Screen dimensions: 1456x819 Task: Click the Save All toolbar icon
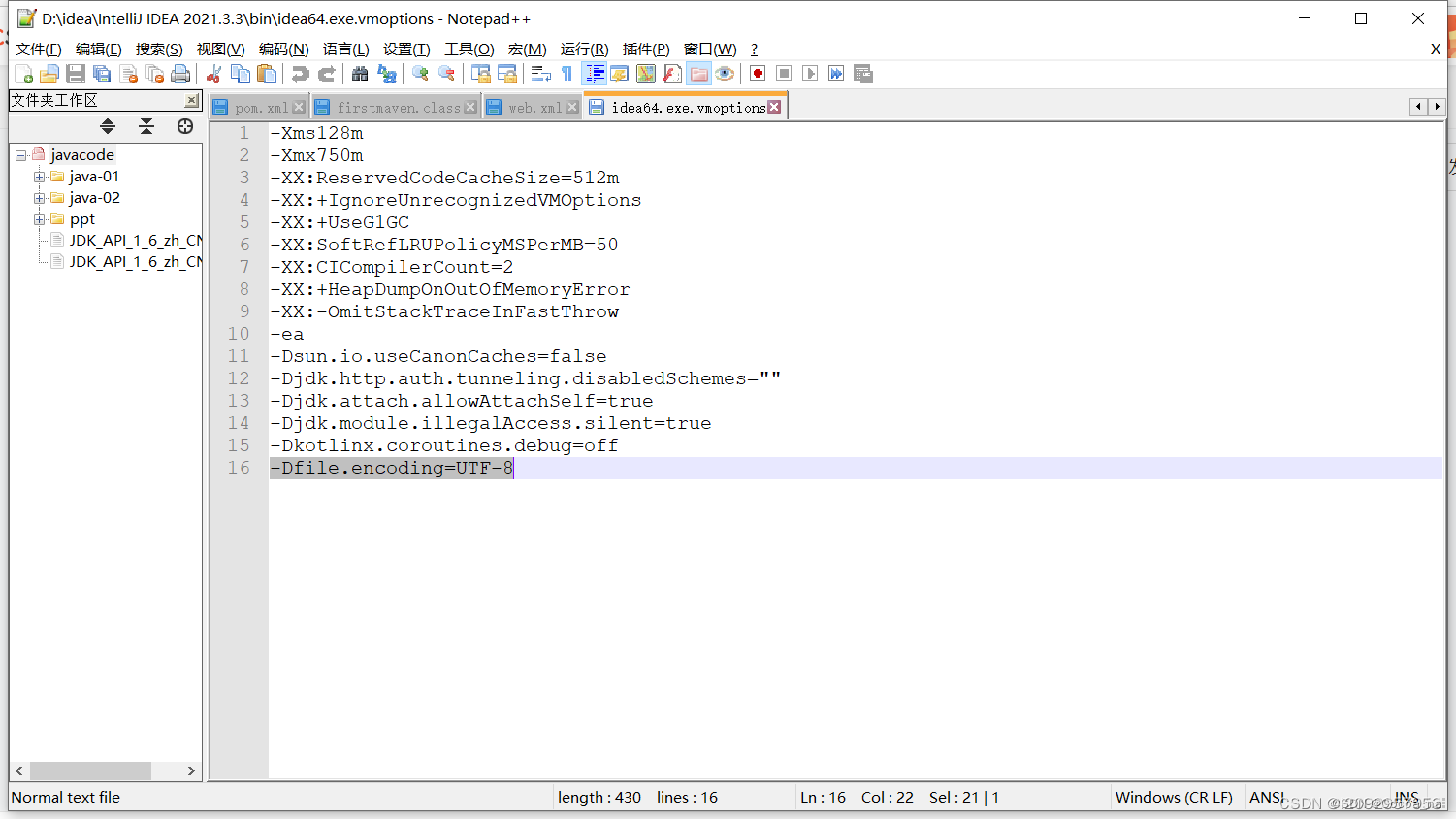click(x=101, y=73)
